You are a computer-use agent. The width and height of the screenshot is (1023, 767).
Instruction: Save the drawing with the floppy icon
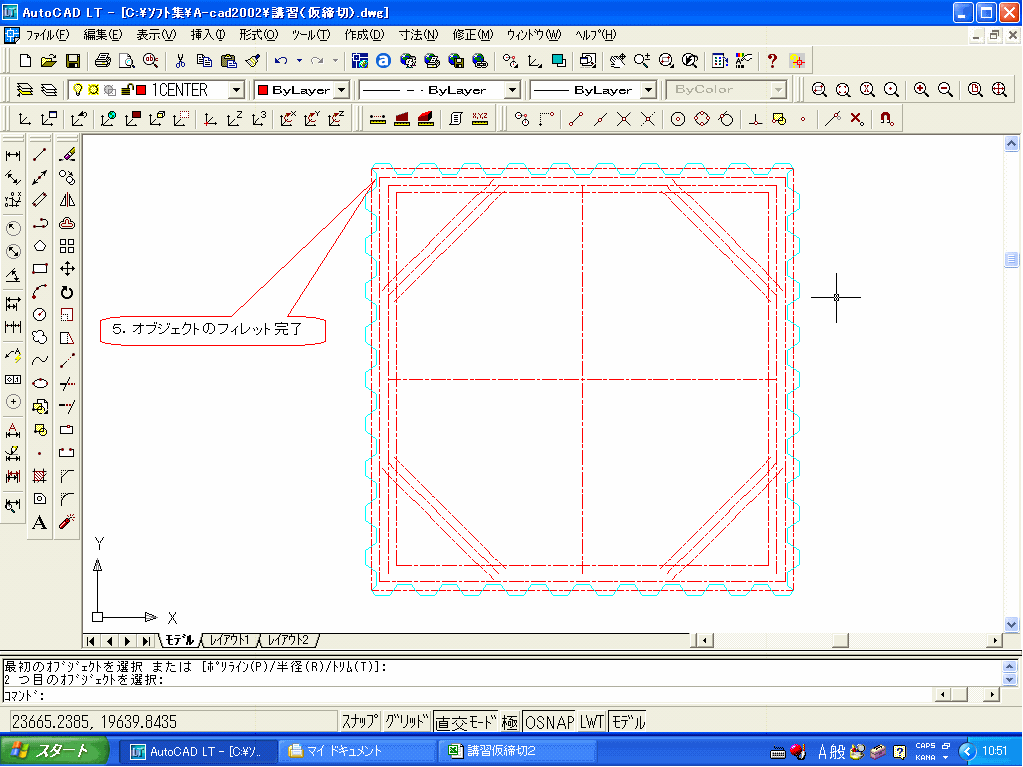point(72,61)
